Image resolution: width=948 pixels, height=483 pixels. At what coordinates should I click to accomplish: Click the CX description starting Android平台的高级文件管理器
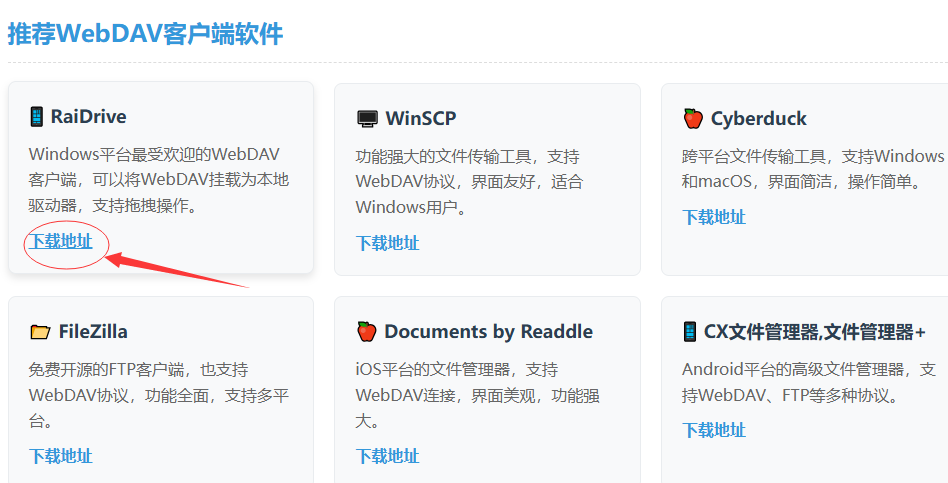point(809,382)
